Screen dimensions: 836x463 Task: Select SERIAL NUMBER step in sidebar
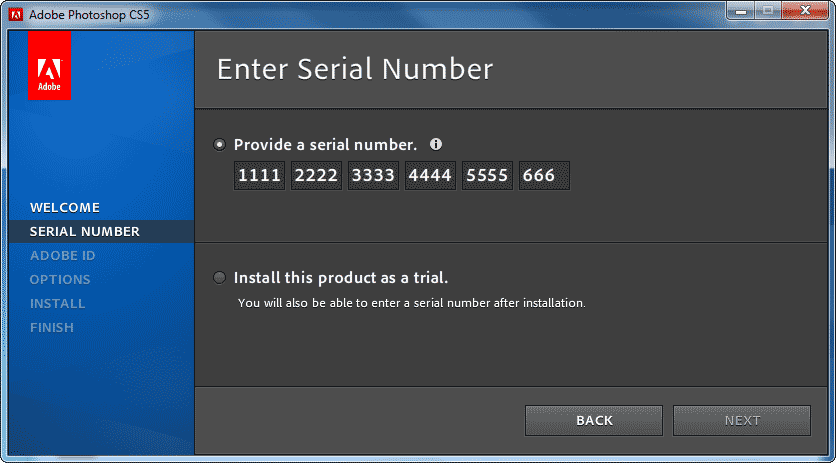(85, 232)
